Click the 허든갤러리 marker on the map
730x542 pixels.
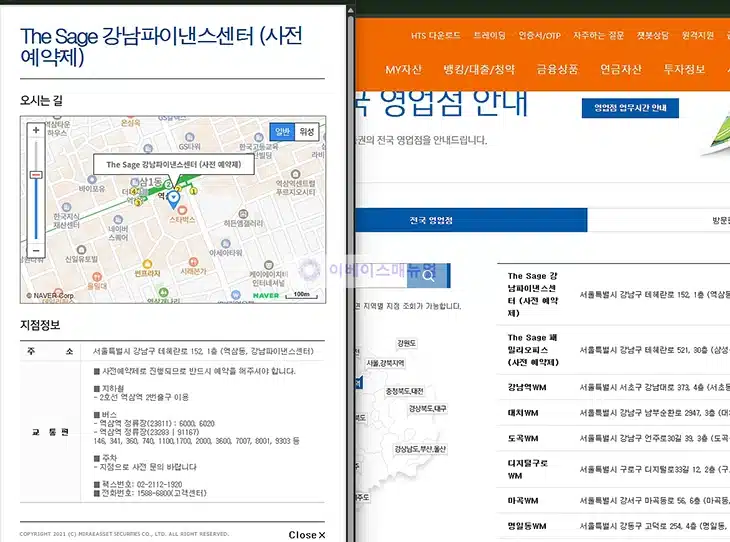coord(243,214)
